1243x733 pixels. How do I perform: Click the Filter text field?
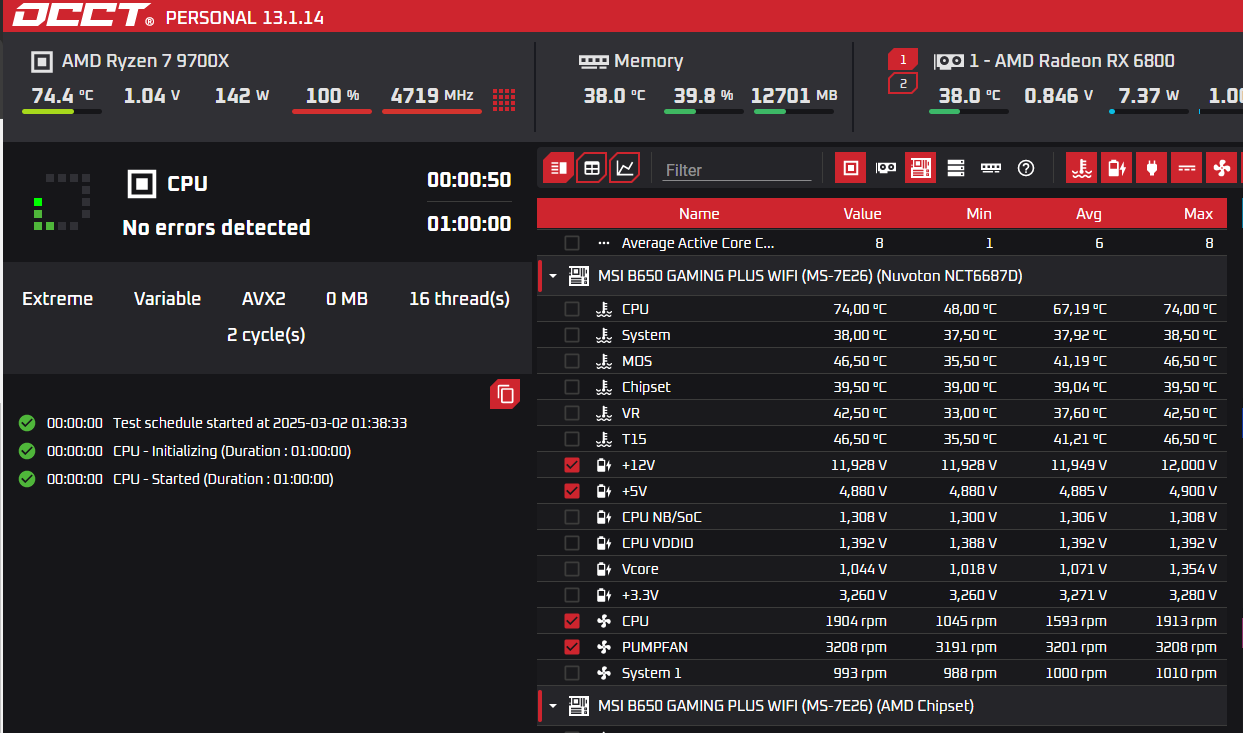(736, 170)
